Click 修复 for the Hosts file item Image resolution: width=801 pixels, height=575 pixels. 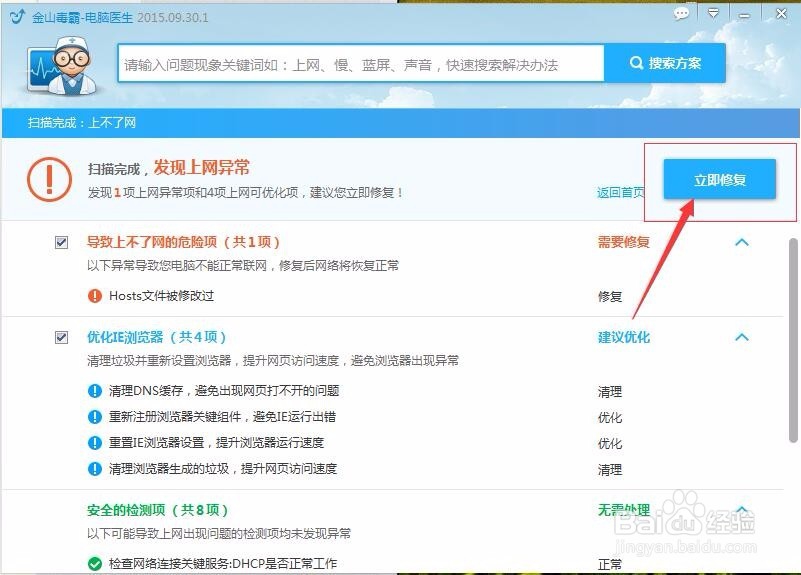point(609,296)
